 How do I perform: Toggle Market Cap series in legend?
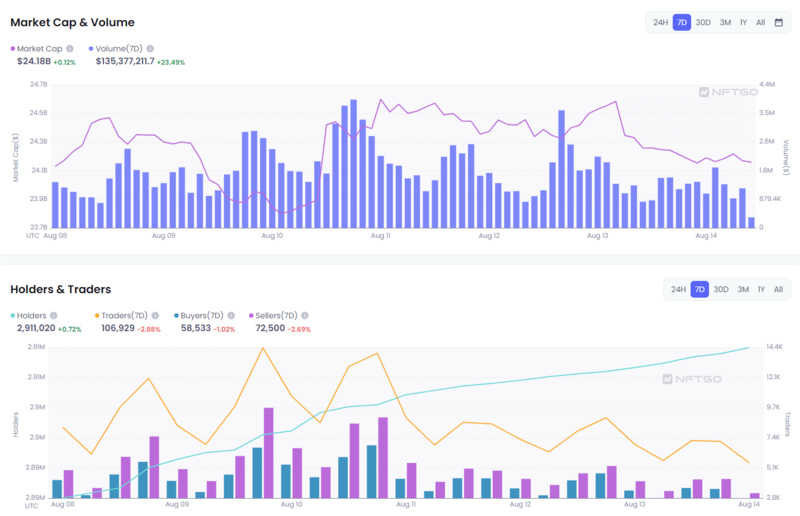pyautogui.click(x=38, y=48)
